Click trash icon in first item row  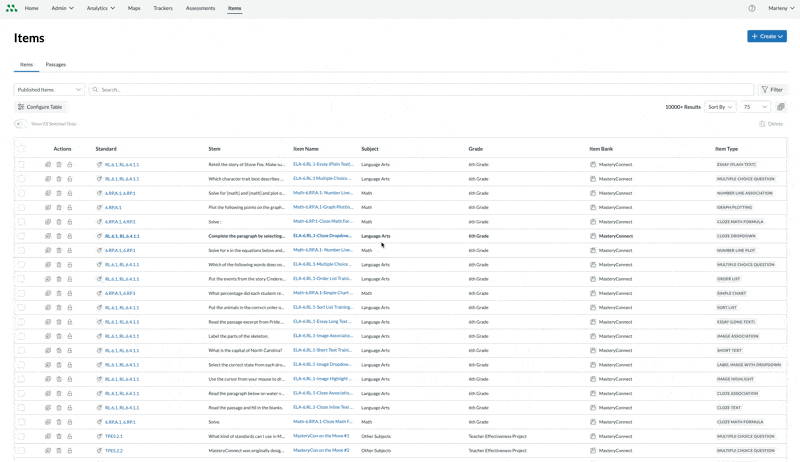(59, 164)
